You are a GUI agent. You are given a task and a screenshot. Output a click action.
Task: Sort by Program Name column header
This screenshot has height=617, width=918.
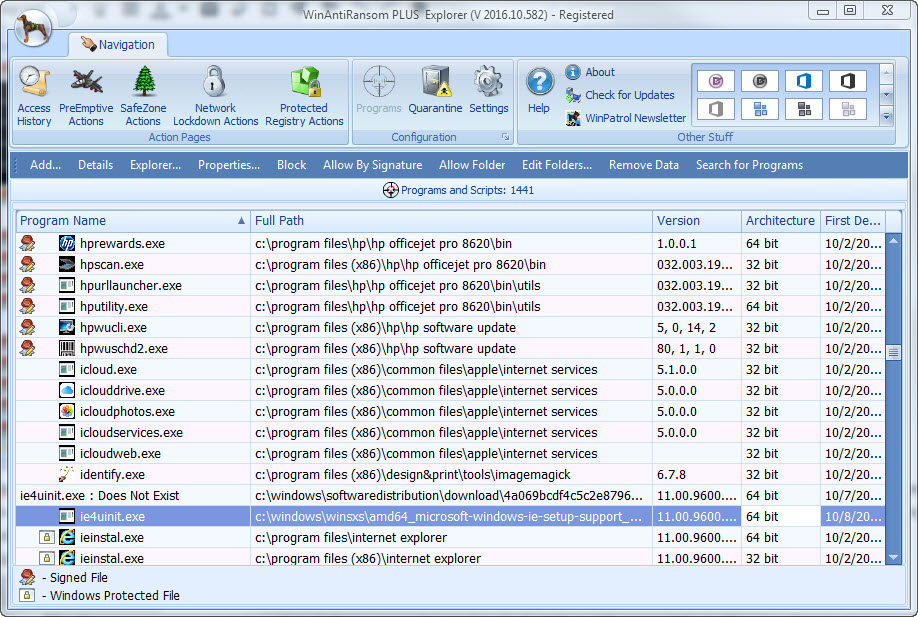[133, 221]
